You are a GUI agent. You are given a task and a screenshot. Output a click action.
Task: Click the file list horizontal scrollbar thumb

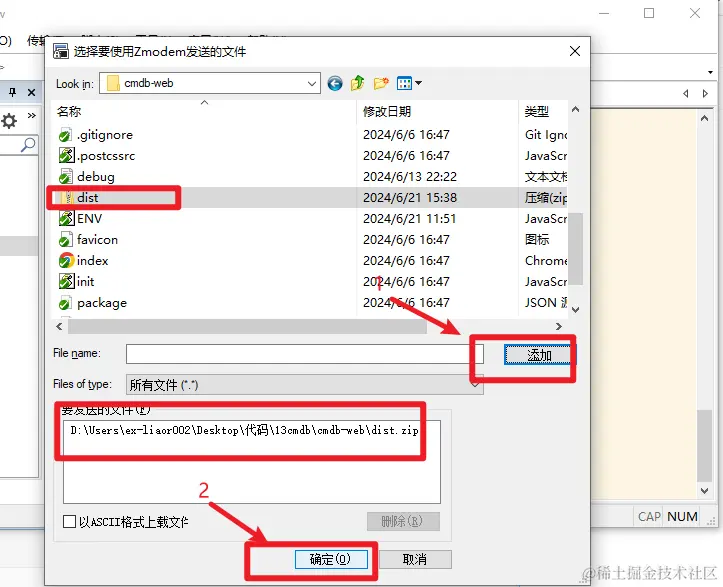click(x=247, y=326)
